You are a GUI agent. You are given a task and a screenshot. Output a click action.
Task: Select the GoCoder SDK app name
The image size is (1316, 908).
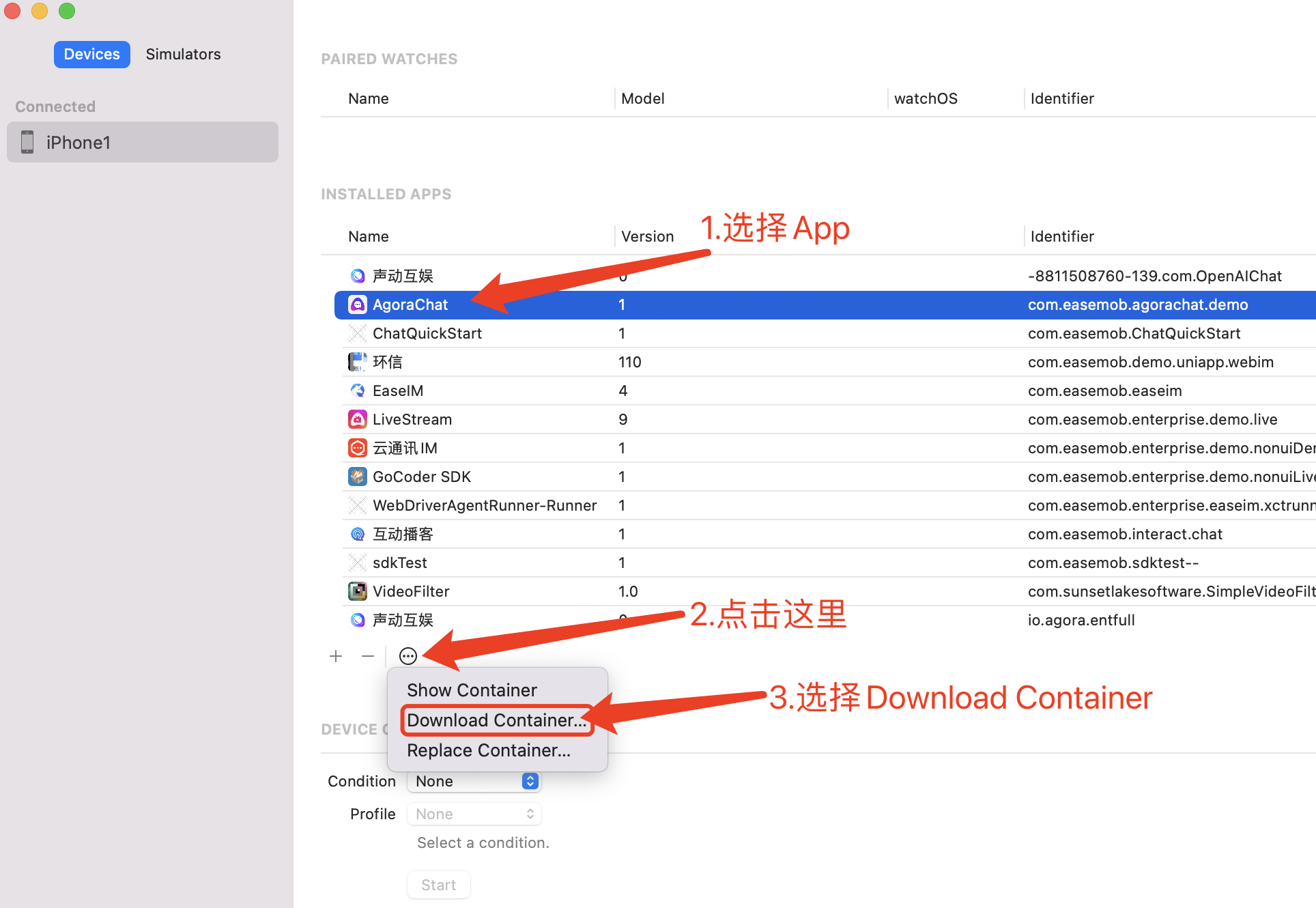422,477
